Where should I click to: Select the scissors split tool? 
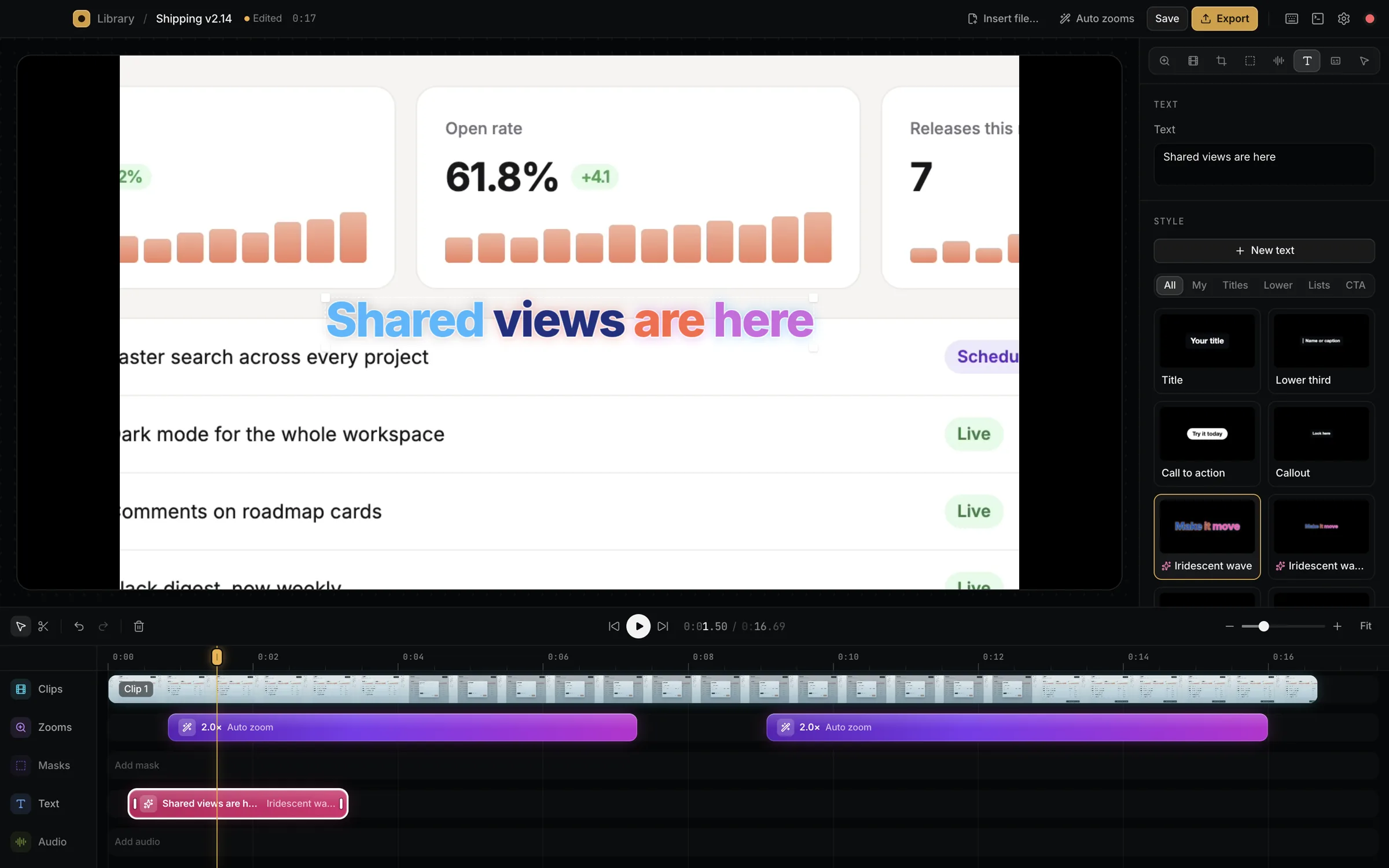43,626
